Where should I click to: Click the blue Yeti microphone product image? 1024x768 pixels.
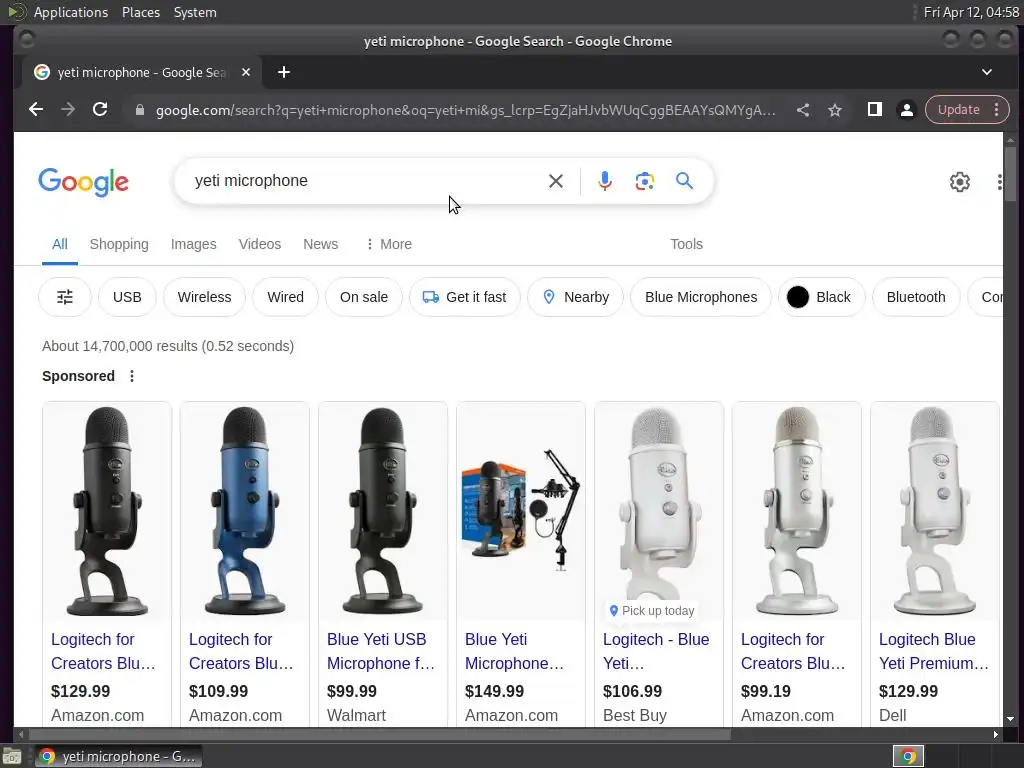[x=245, y=511]
